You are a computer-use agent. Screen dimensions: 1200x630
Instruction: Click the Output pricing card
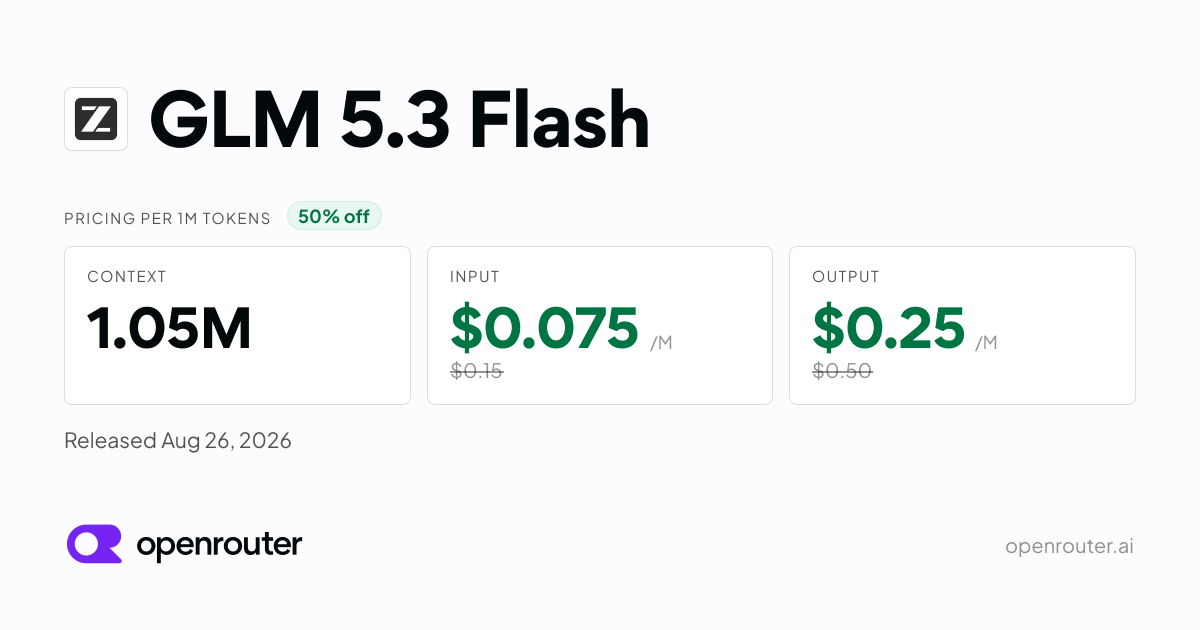point(962,325)
